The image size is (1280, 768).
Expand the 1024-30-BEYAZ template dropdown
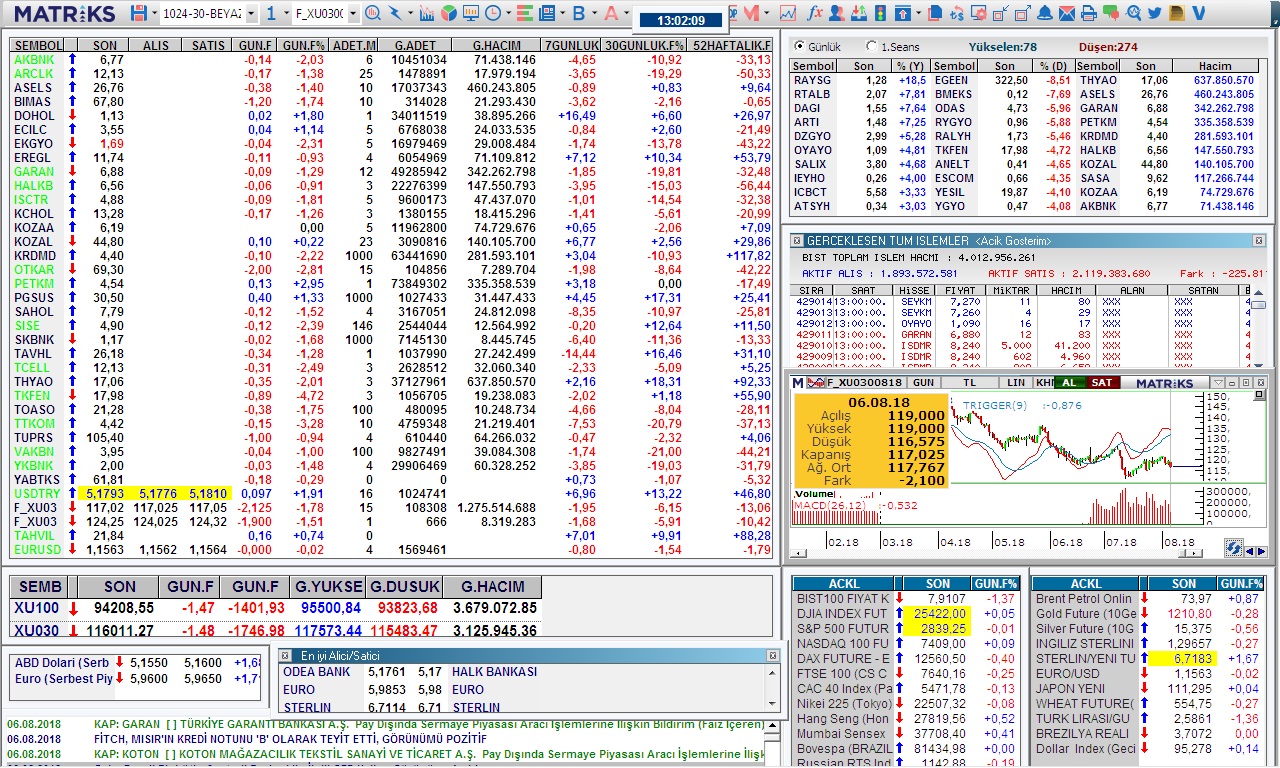point(251,14)
